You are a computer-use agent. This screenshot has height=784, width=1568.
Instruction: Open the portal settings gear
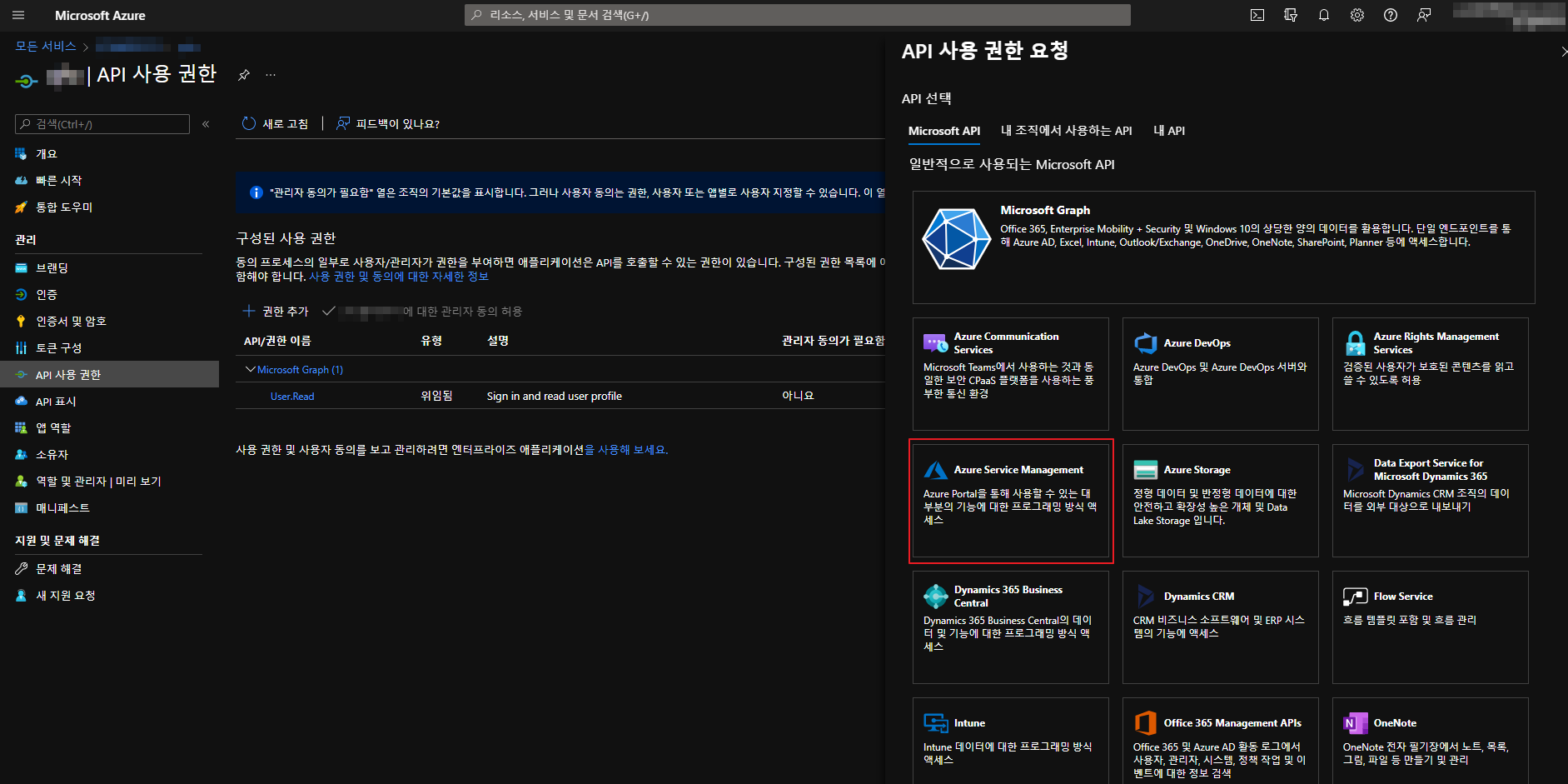coord(1357,15)
